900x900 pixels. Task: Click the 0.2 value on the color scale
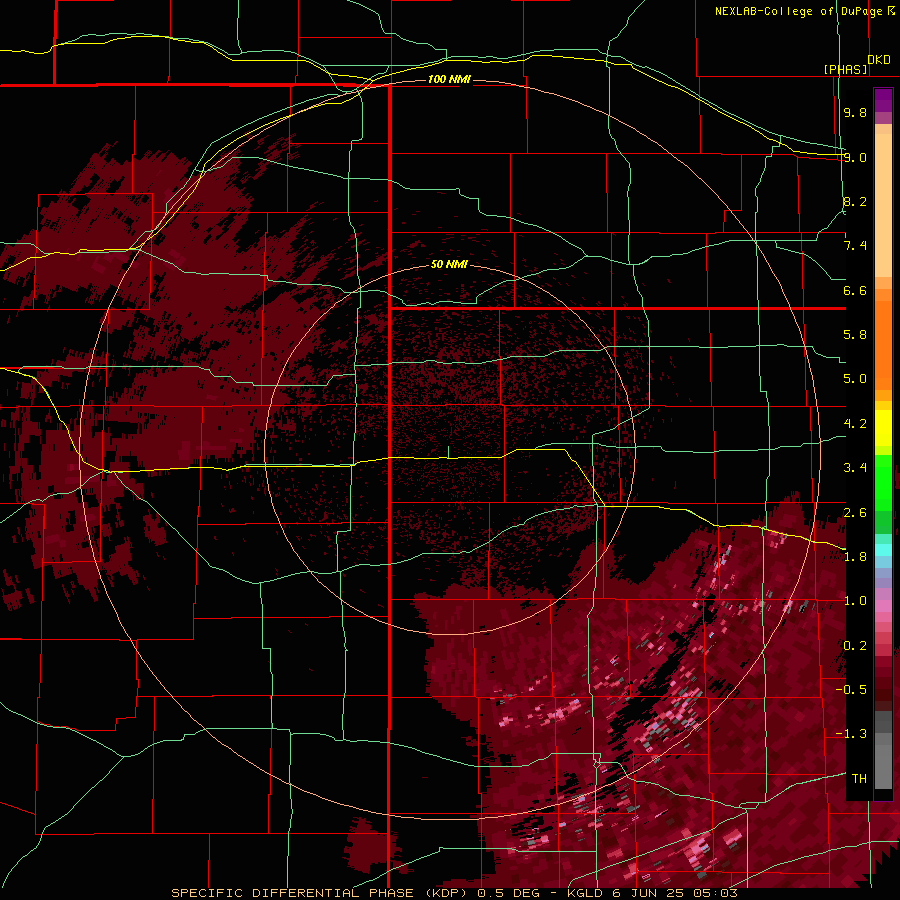coord(855,646)
